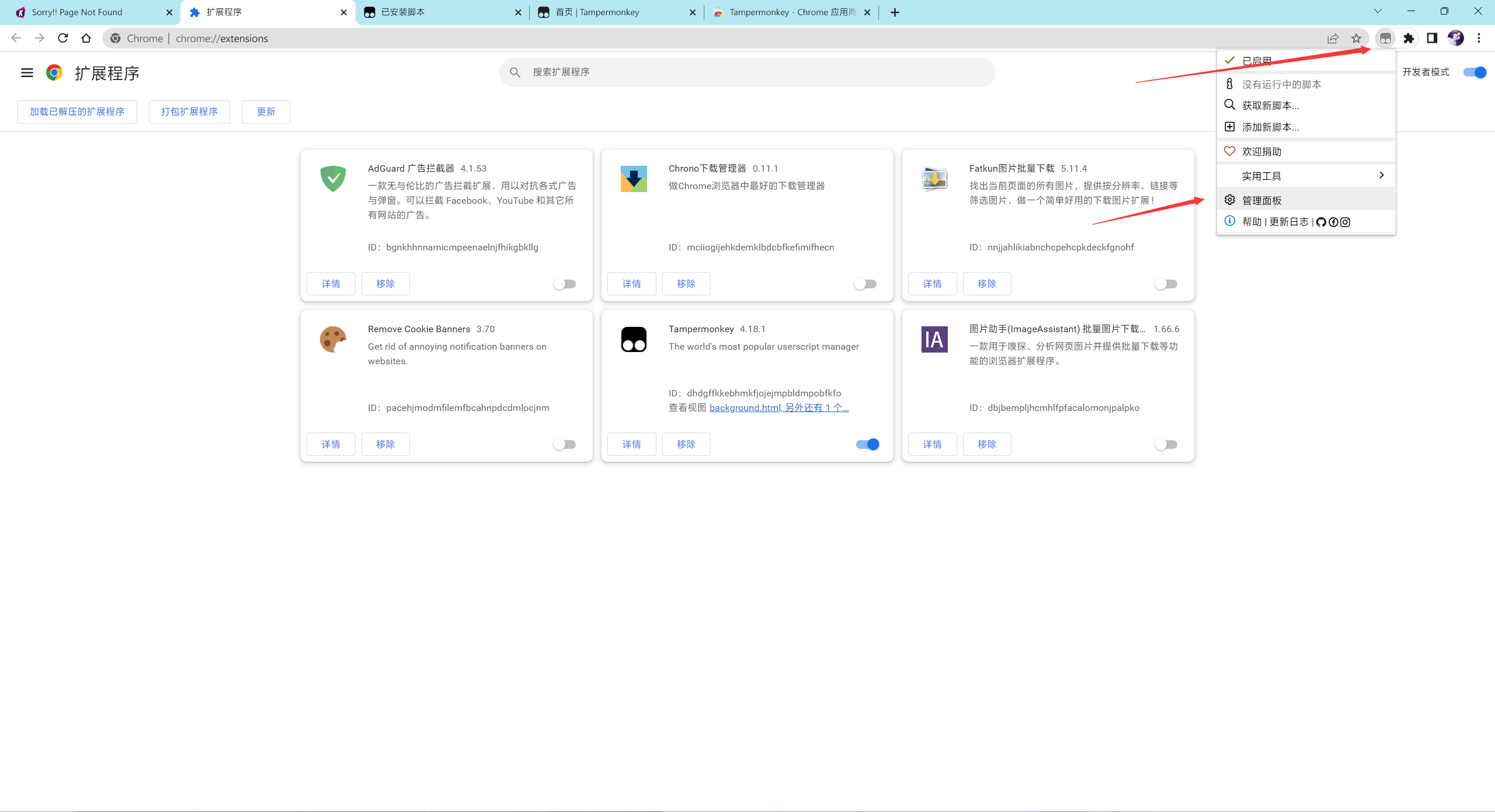This screenshot has height=812, width=1495.
Task: Click 没有运行中的脚本 status entry
Action: pos(1306,84)
